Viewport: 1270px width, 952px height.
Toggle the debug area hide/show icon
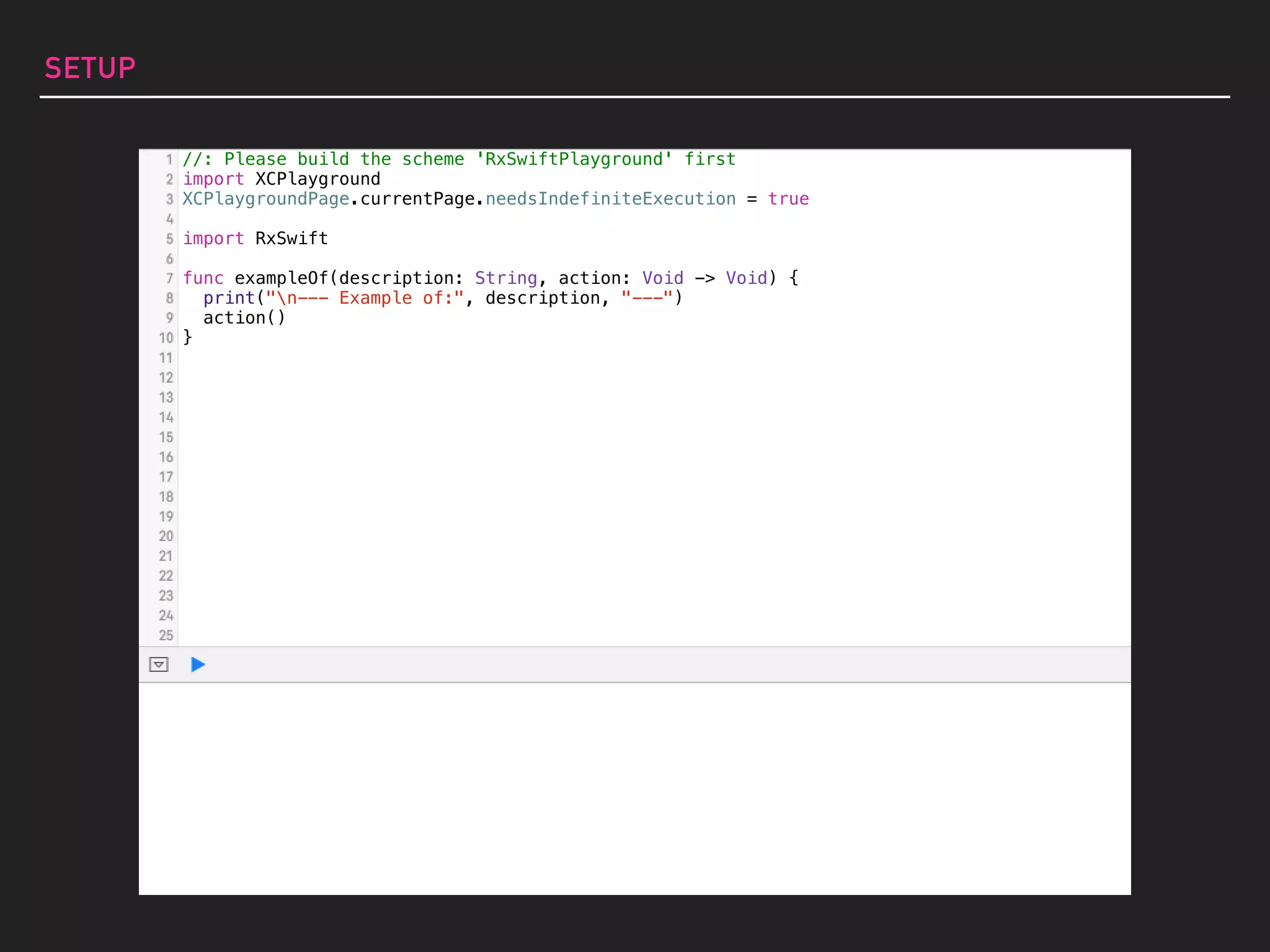[159, 664]
